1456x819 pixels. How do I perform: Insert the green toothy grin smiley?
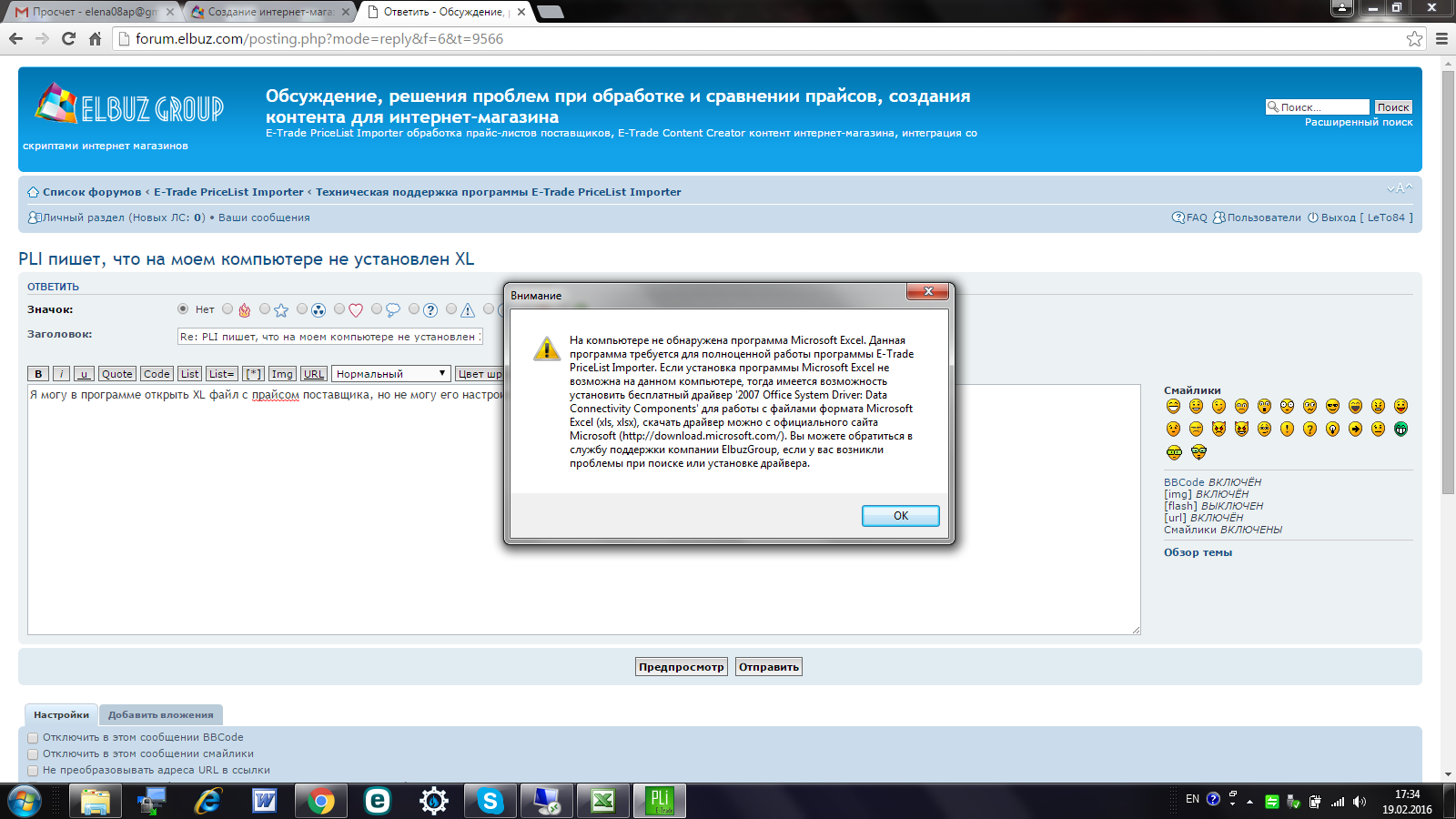[x=1400, y=429]
